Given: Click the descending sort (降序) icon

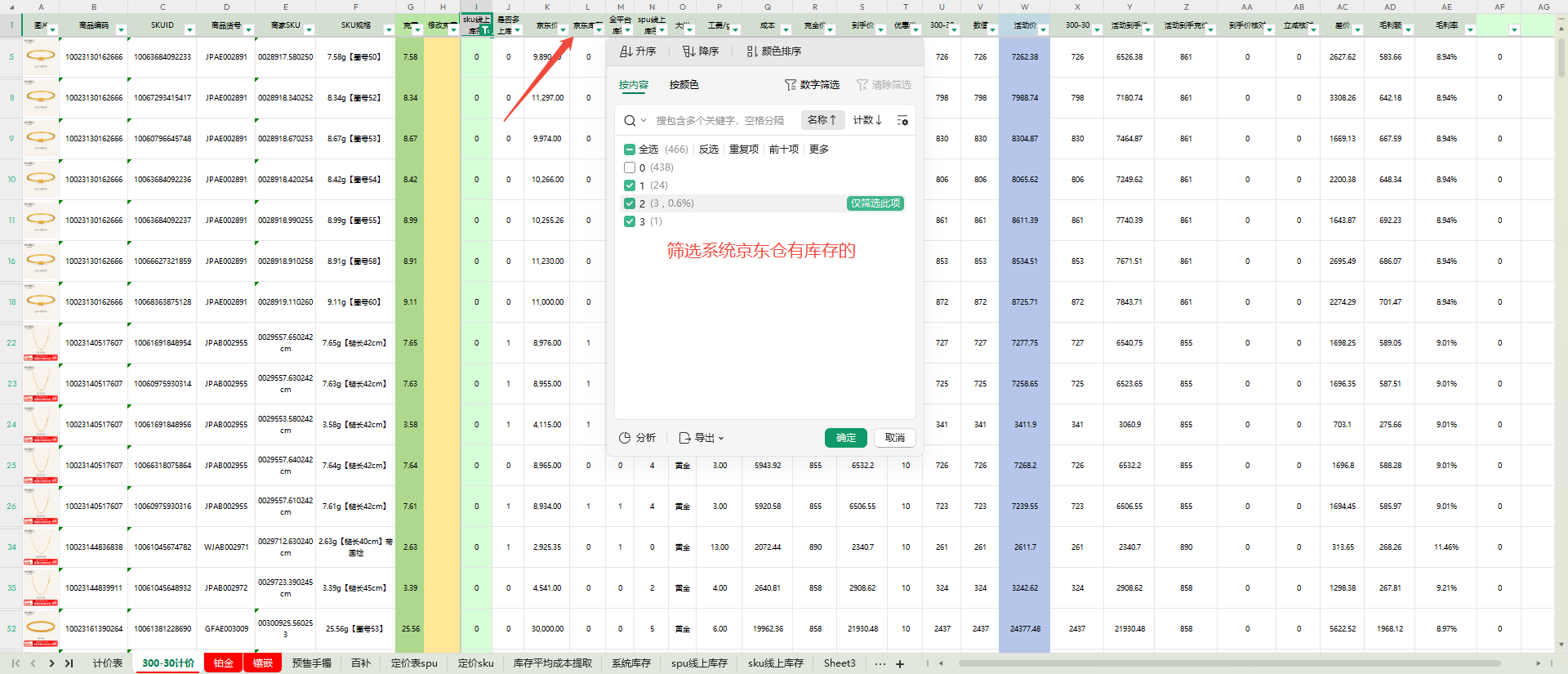Looking at the screenshot, I should coord(689,51).
